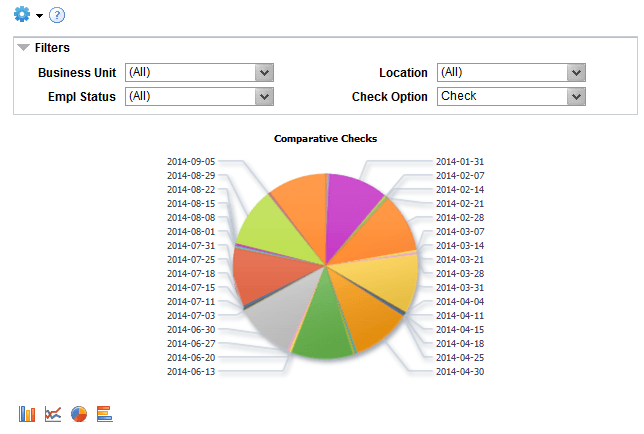The image size is (644, 434).
Task: Click the 2014-03-07 label
Action: (x=460, y=232)
